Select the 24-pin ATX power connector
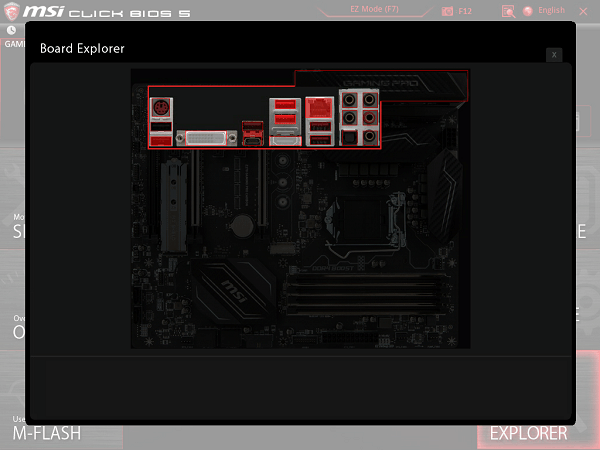The height and width of the screenshot is (450, 600). pos(350,339)
